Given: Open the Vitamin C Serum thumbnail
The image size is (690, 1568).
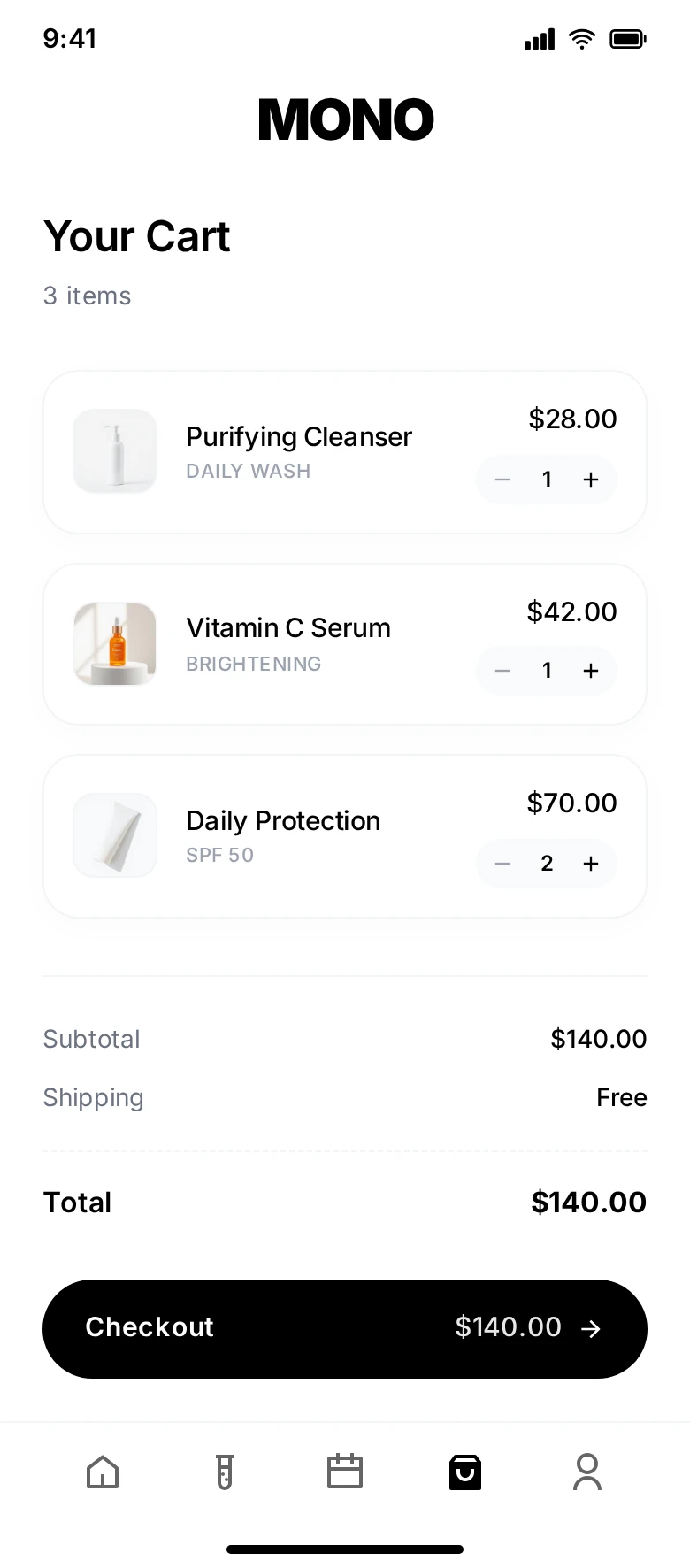Looking at the screenshot, I should click(115, 644).
